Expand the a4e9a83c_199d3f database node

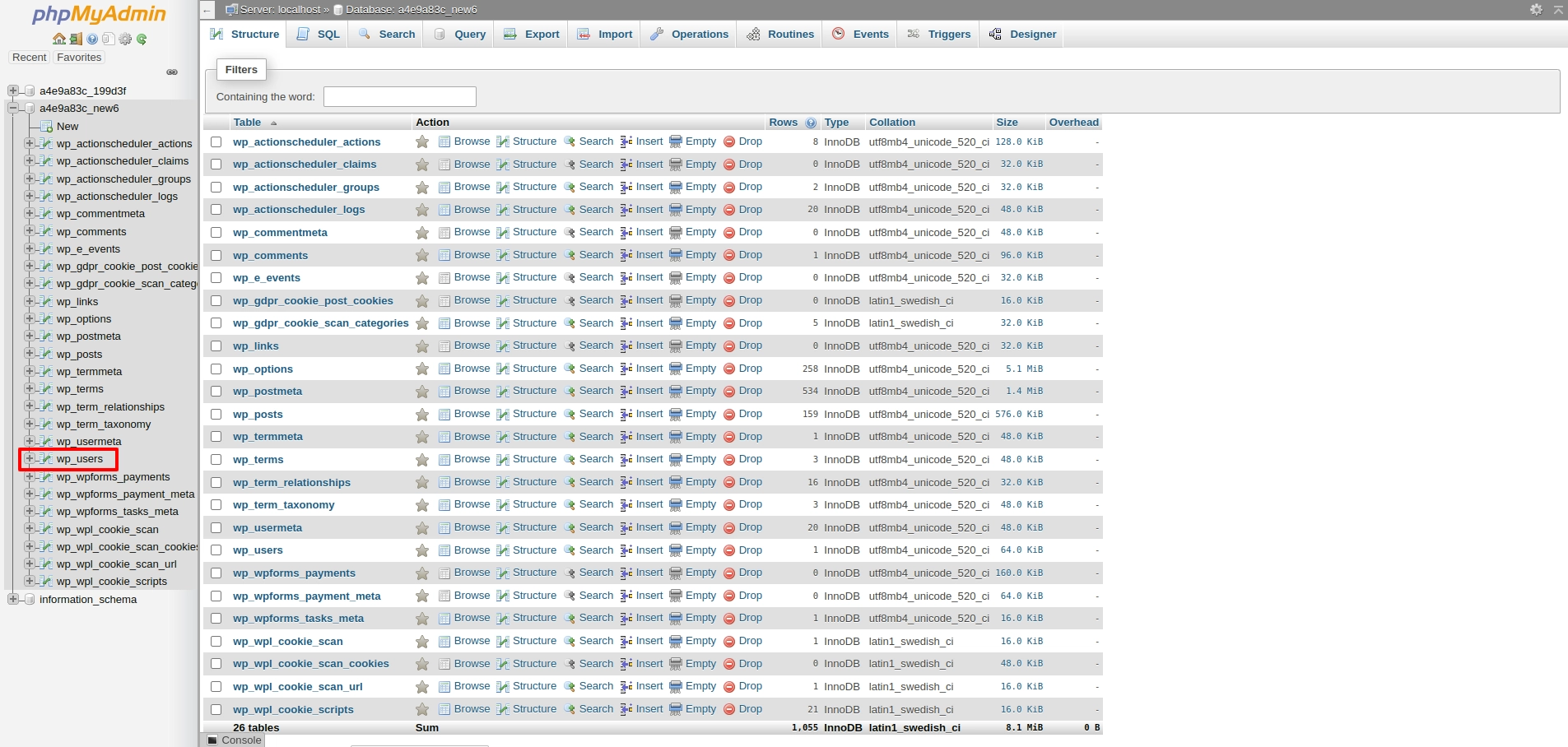click(12, 90)
